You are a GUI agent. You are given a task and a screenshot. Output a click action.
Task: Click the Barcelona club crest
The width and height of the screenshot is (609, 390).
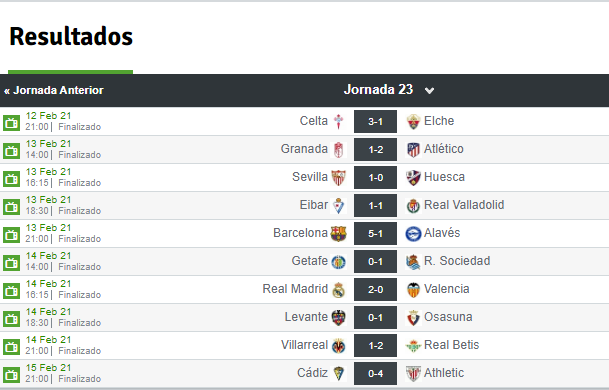tap(338, 233)
